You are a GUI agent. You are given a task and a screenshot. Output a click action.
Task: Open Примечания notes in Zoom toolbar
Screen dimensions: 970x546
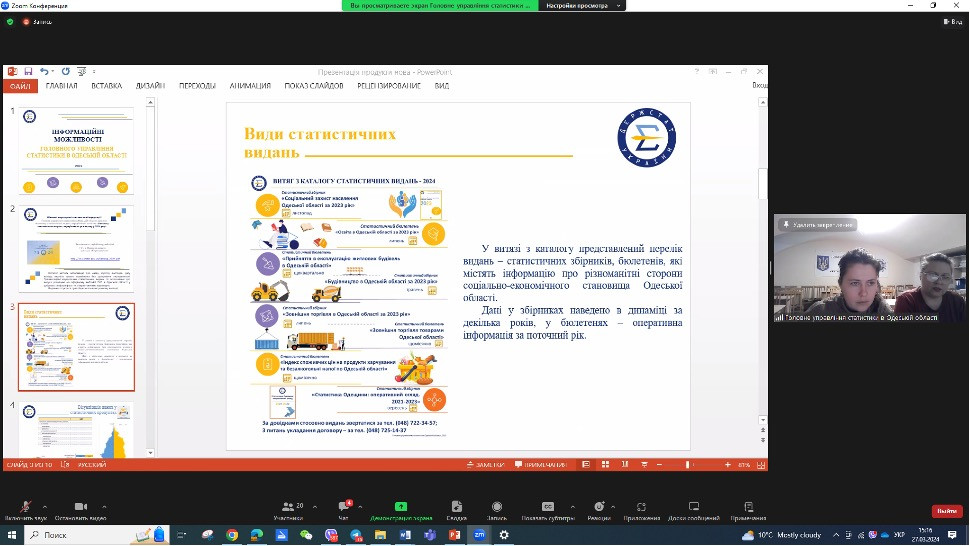748,510
